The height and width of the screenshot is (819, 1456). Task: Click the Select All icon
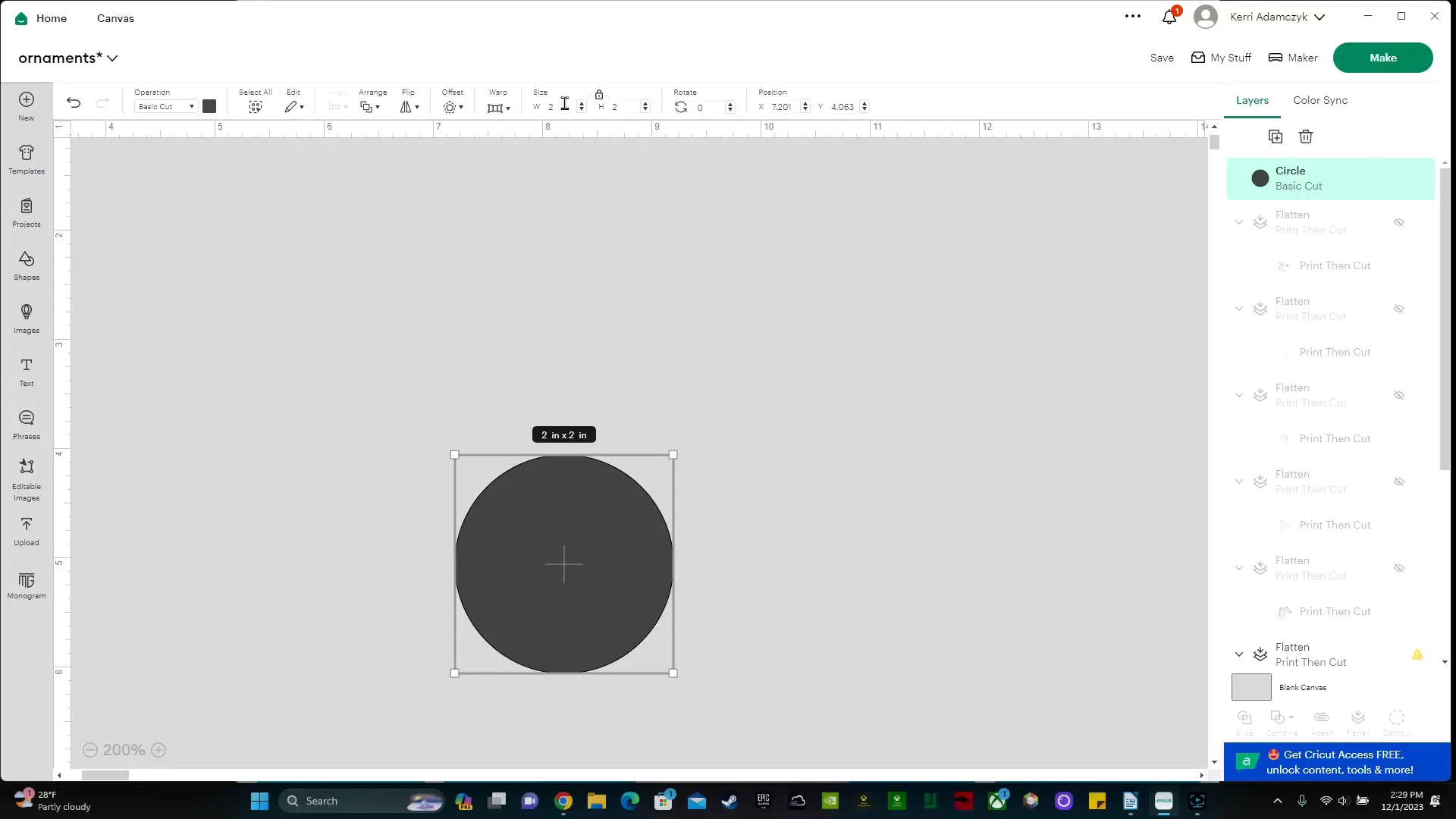256,107
